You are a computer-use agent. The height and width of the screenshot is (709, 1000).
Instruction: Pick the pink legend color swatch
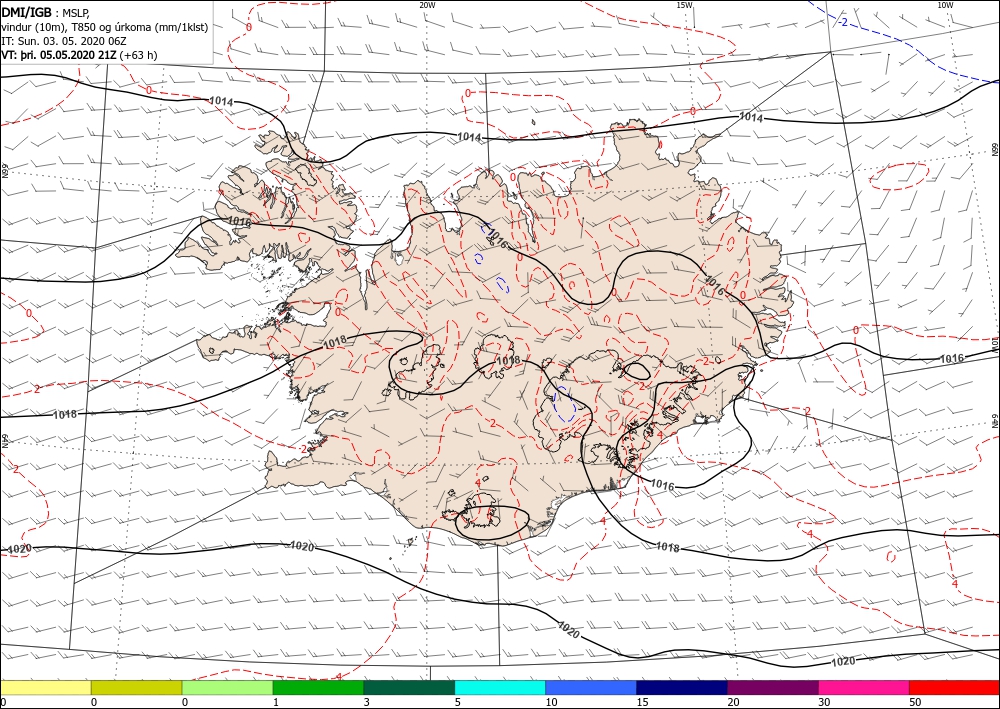click(864, 688)
